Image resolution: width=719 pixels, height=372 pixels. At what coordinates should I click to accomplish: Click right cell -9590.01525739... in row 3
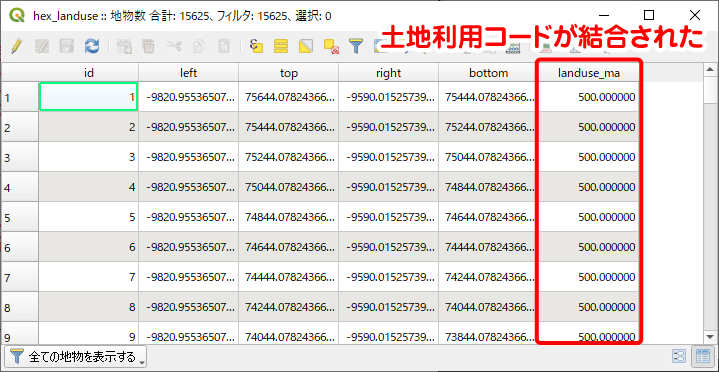388,157
